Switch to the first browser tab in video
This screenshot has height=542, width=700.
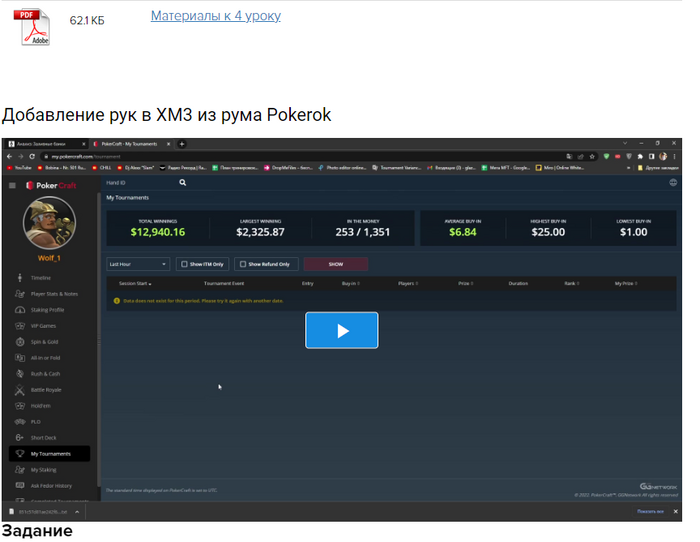(46, 144)
